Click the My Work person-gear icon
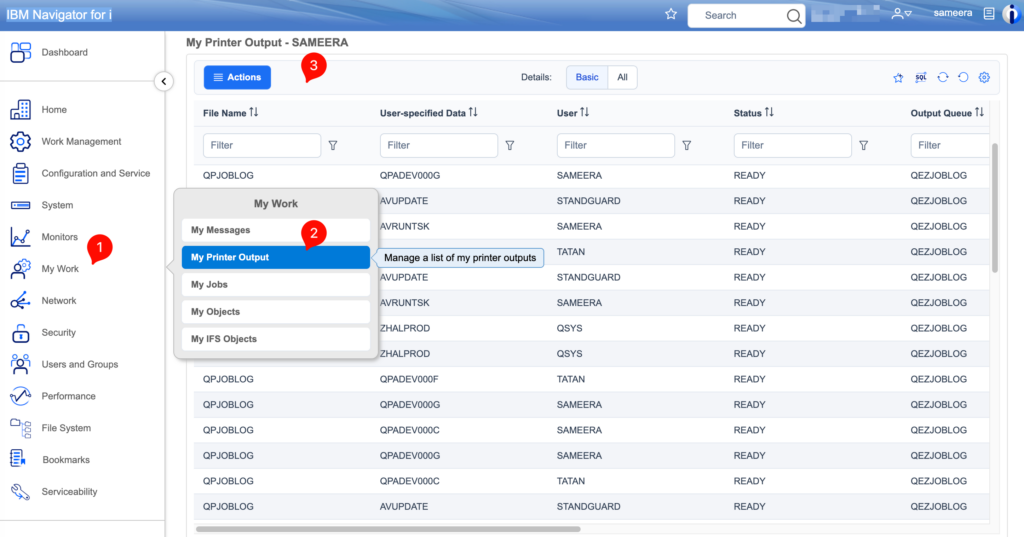The height and width of the screenshot is (537, 1024). pyautogui.click(x=20, y=268)
